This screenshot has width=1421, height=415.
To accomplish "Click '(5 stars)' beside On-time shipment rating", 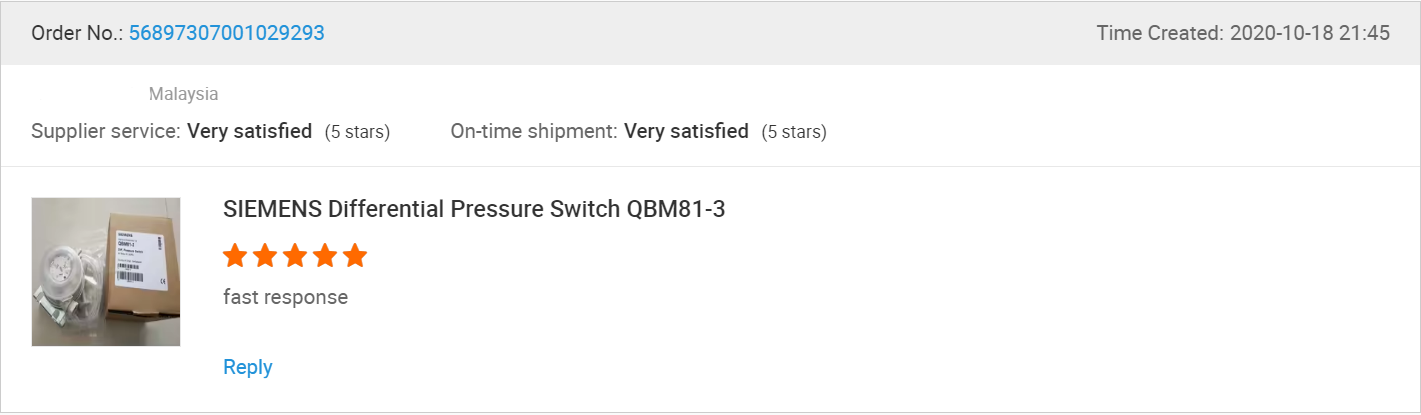I will tap(794, 132).
